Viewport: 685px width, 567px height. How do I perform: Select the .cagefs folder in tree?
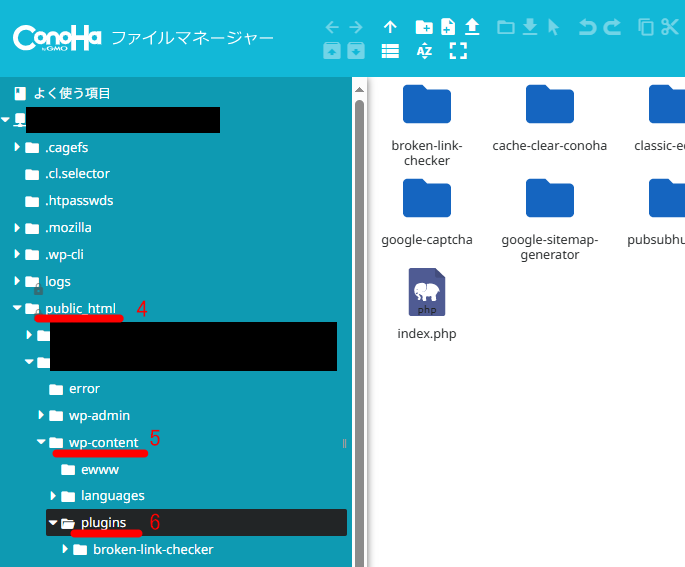tap(56, 147)
